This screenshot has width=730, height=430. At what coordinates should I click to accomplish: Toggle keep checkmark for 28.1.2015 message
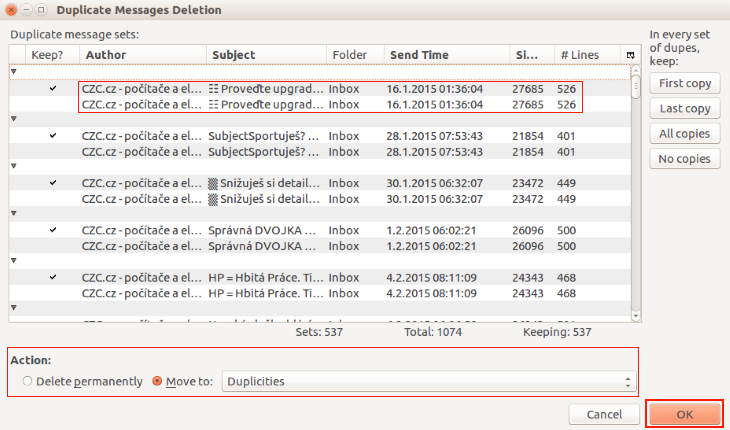pos(52,135)
